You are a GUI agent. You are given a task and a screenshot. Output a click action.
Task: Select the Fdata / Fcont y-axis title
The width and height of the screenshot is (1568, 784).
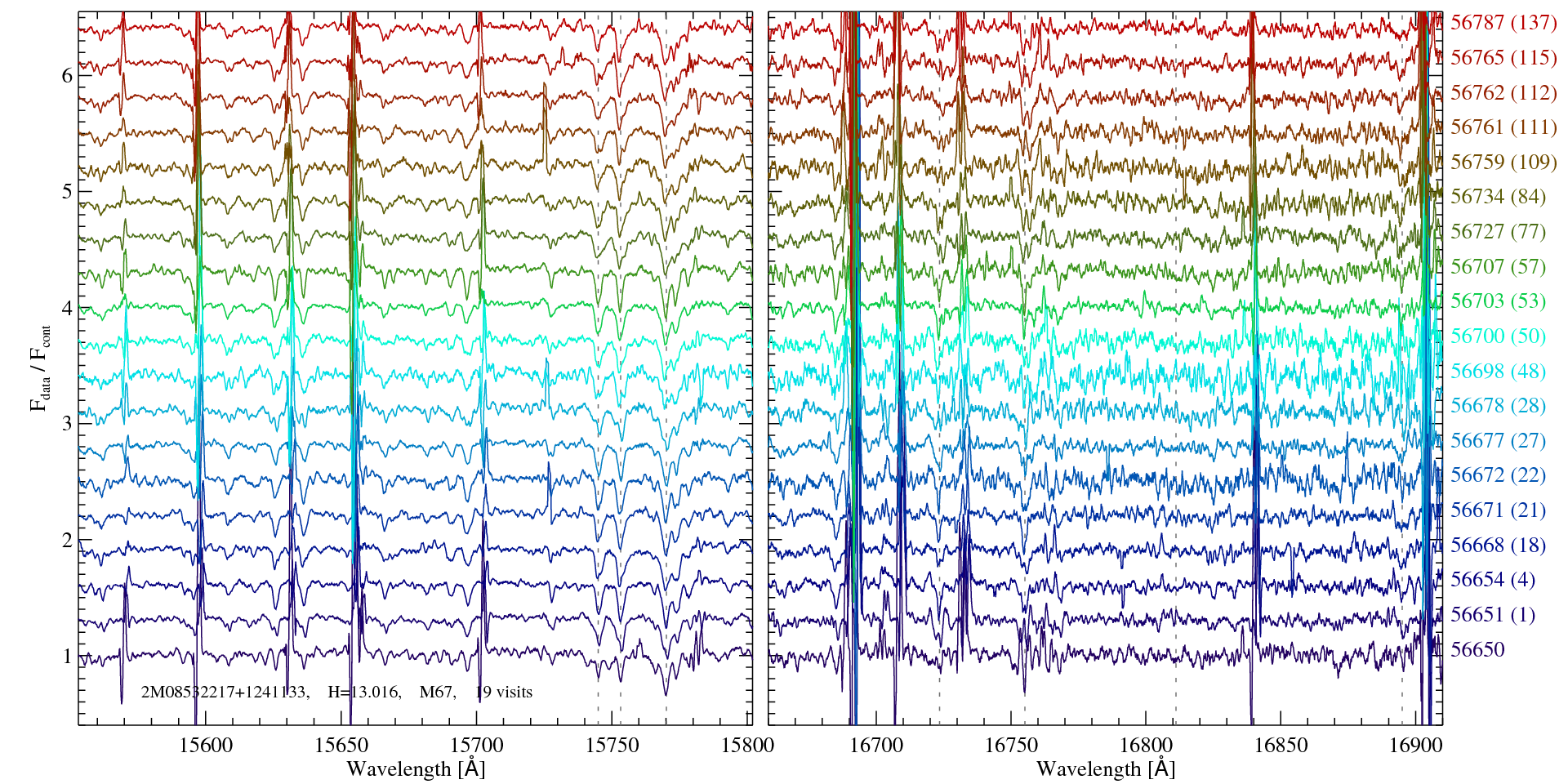(x=41, y=367)
